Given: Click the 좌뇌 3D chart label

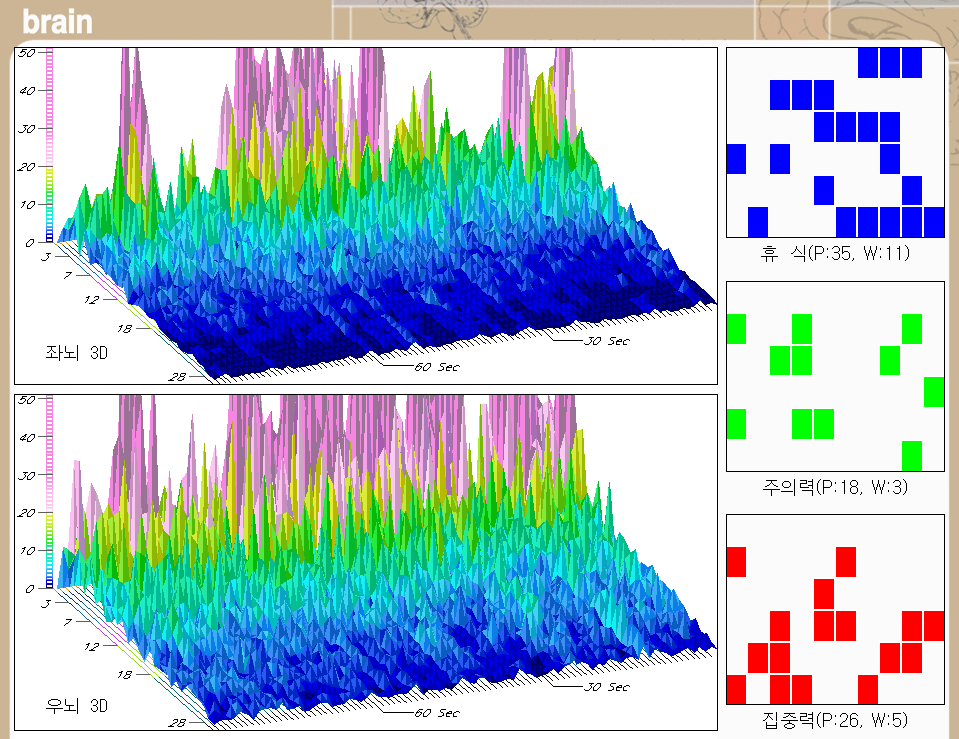Looking at the screenshot, I should (75, 352).
